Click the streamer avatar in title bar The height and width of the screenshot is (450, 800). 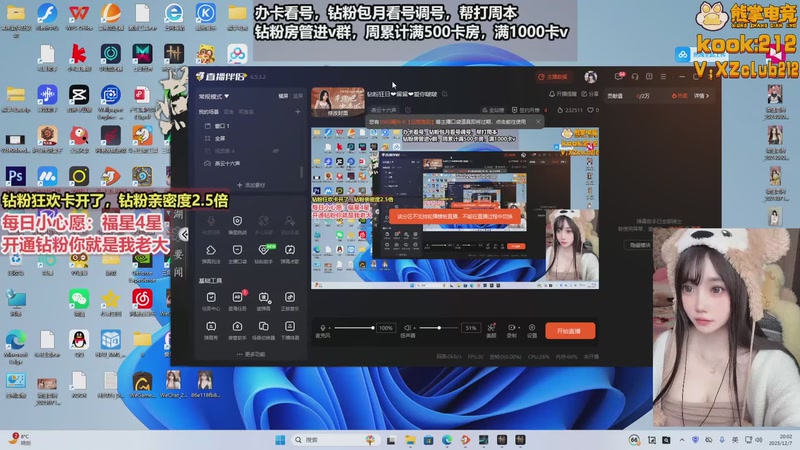pos(590,77)
